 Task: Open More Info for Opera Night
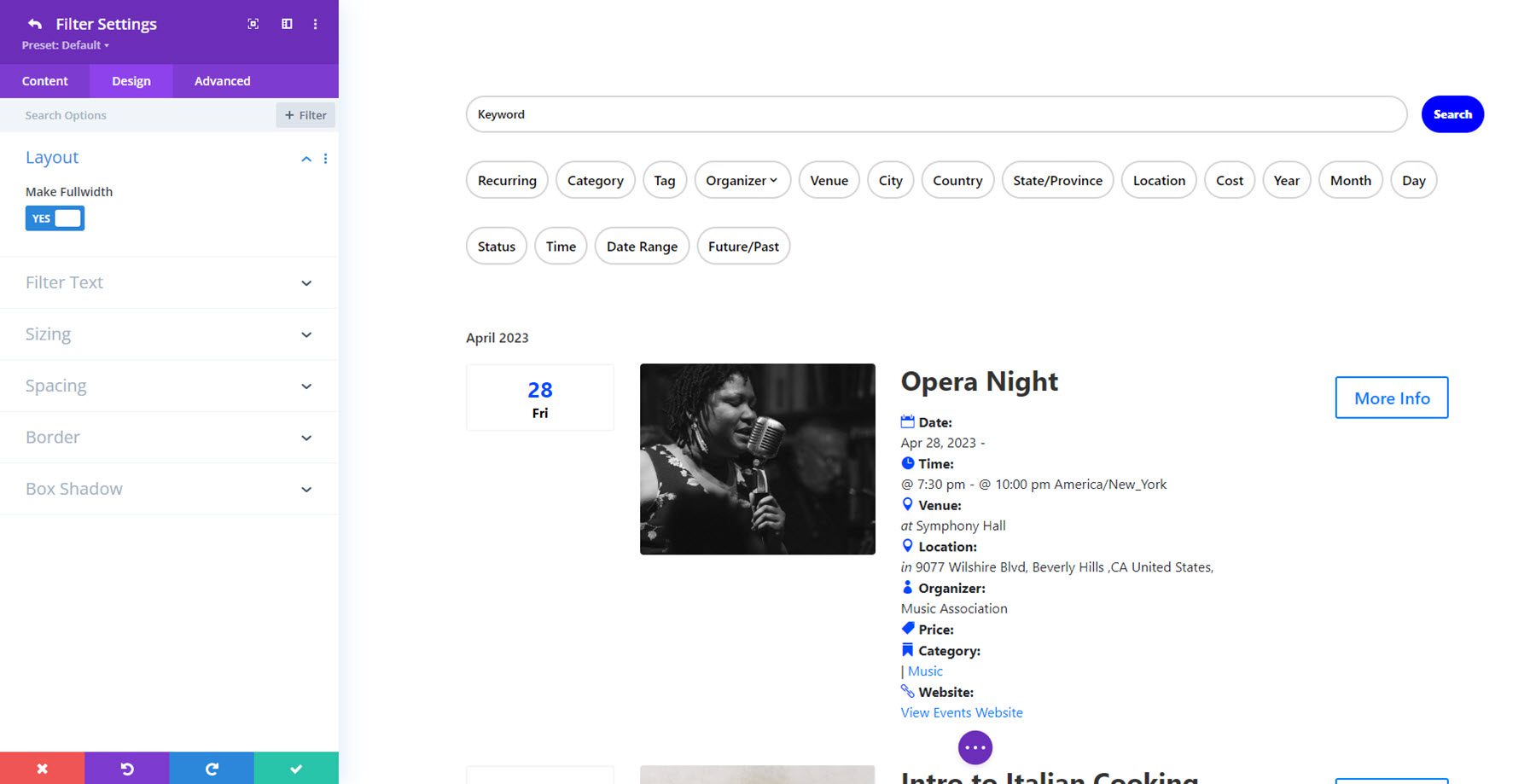point(1390,398)
